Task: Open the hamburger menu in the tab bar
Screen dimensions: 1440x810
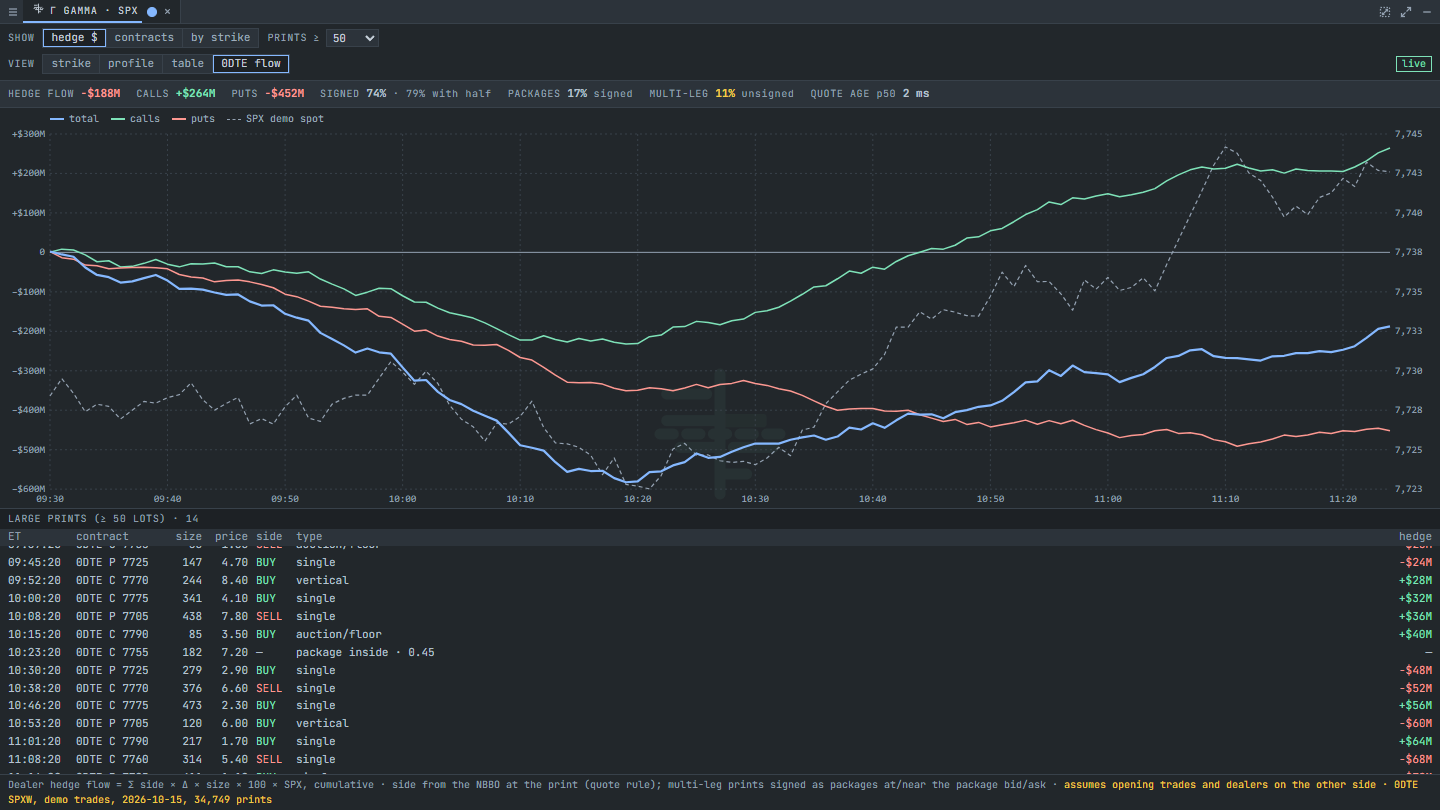Action: tap(13, 11)
